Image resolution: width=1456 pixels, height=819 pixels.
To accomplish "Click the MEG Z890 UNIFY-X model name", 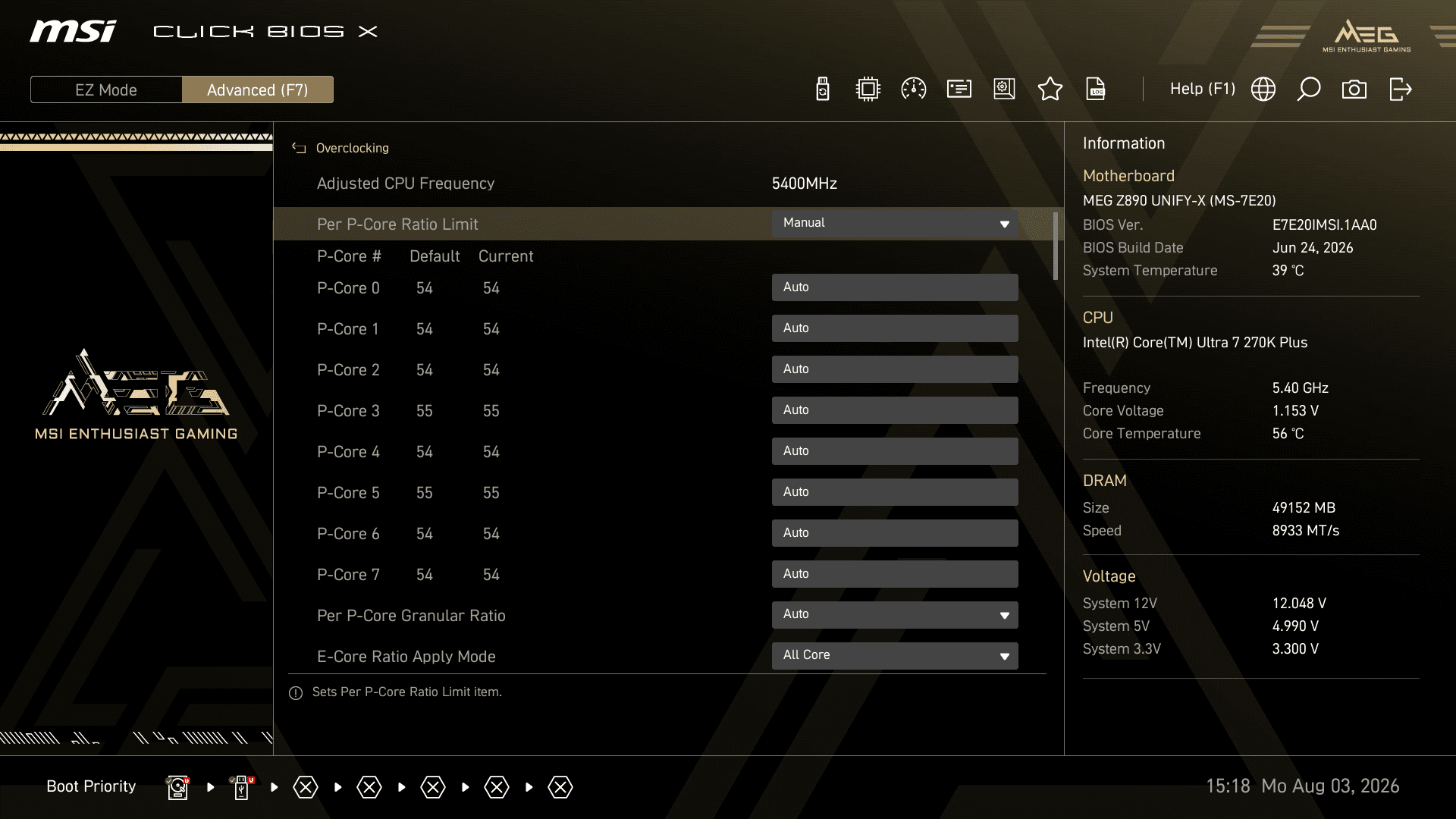I will coord(1179,201).
